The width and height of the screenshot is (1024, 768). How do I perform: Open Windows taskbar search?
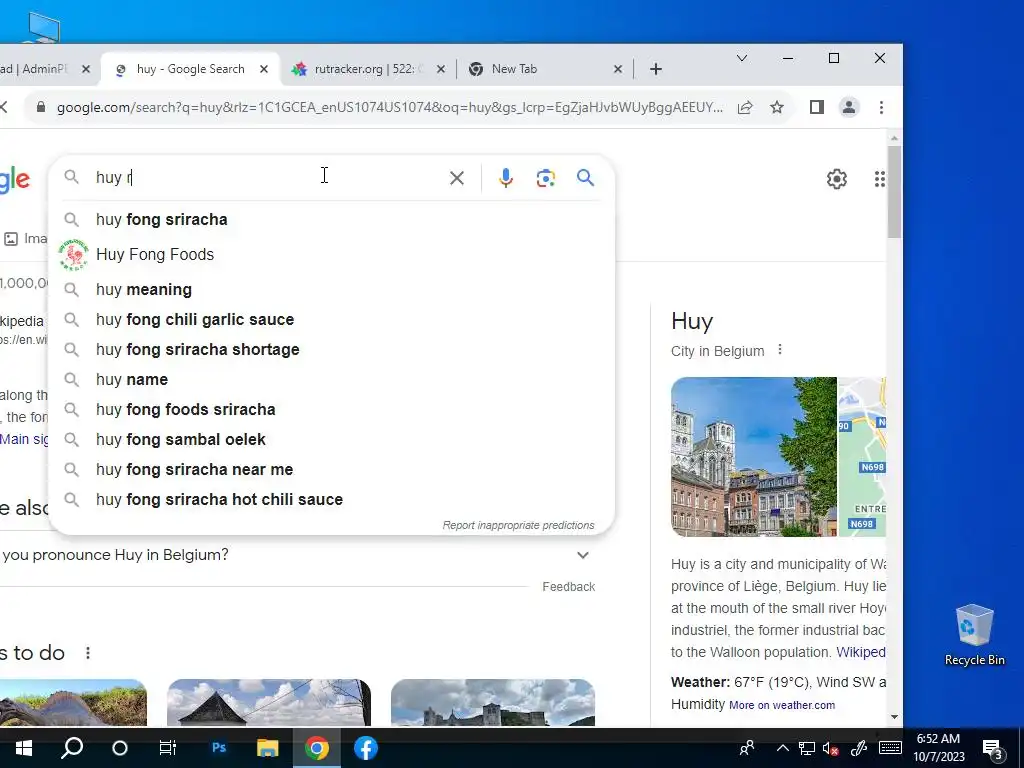tap(72, 748)
